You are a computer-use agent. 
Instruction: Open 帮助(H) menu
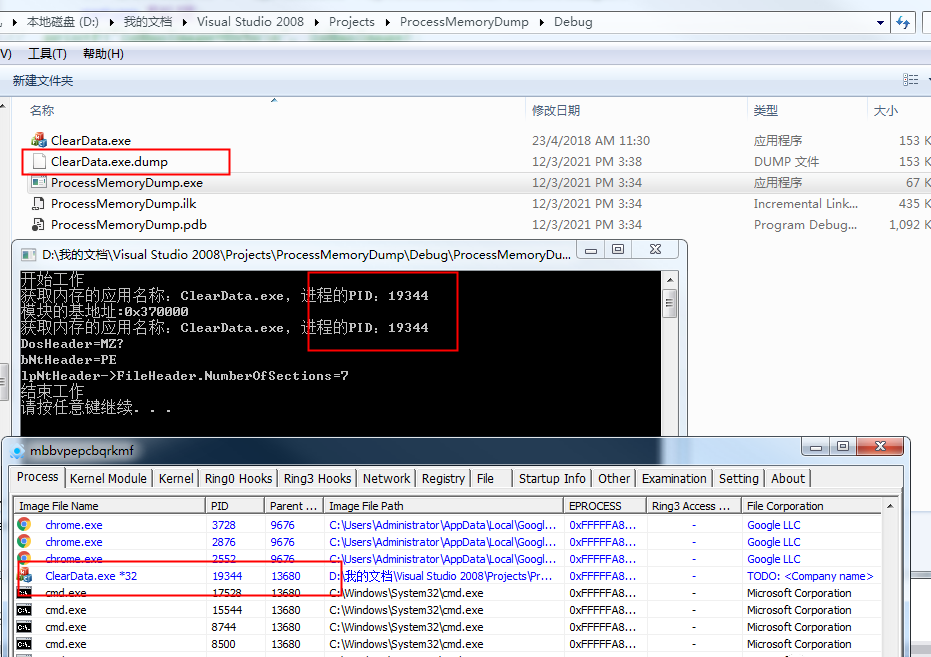pos(103,54)
